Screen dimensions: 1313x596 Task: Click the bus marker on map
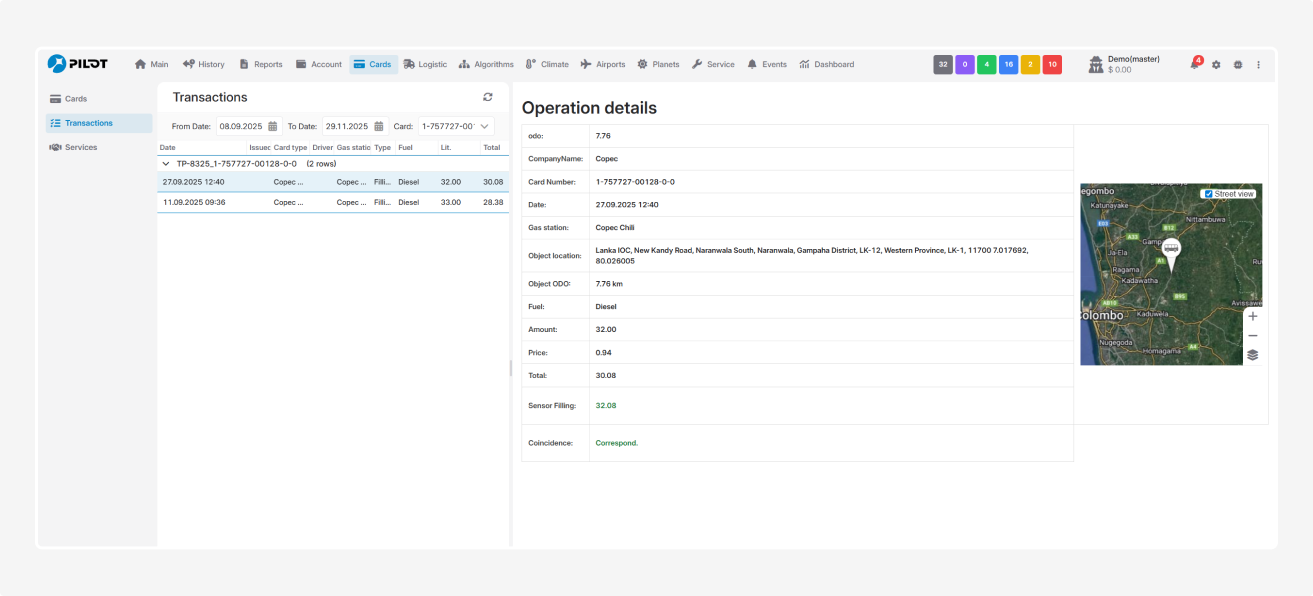pos(1171,250)
